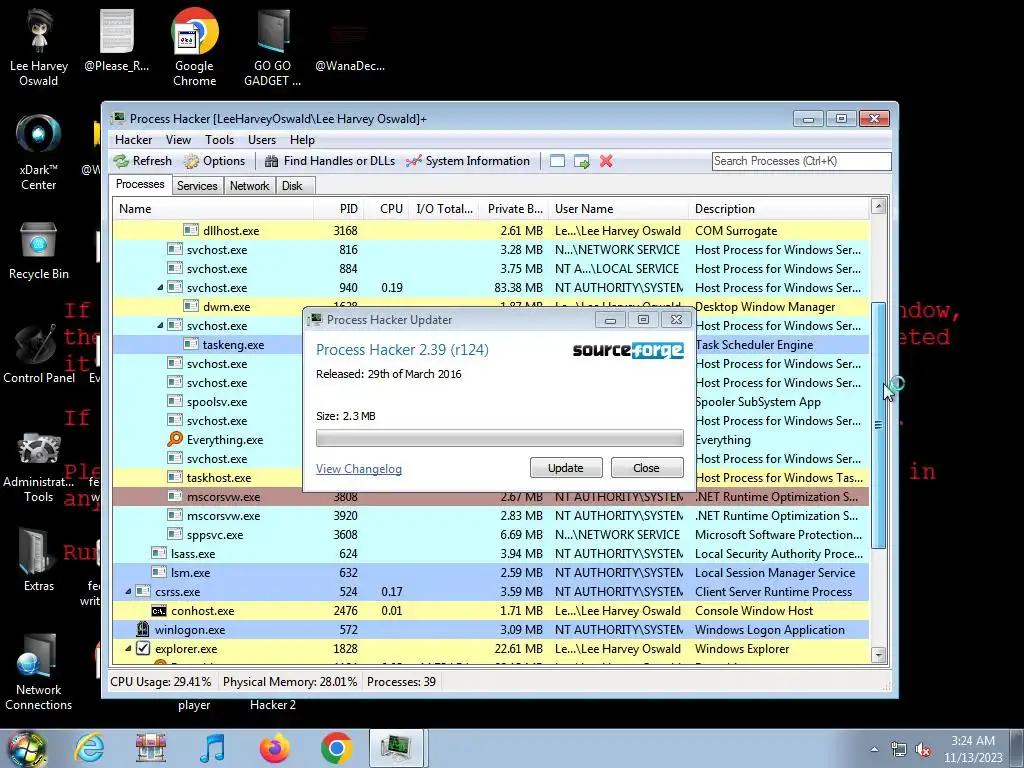This screenshot has width=1024, height=768.
Task: Click the updater download progress bar
Action: pos(500,438)
